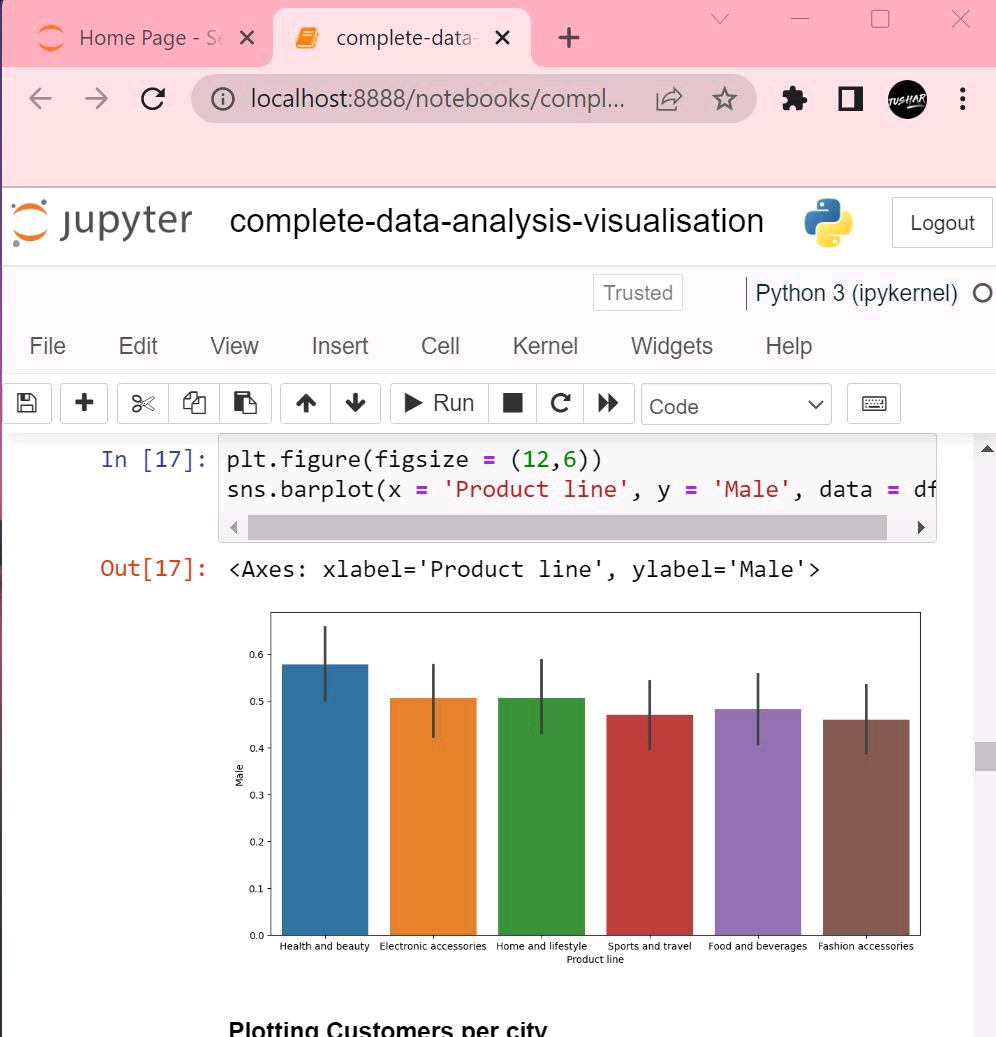Open a new browser tab
The height and width of the screenshot is (1037, 996).
coord(569,38)
